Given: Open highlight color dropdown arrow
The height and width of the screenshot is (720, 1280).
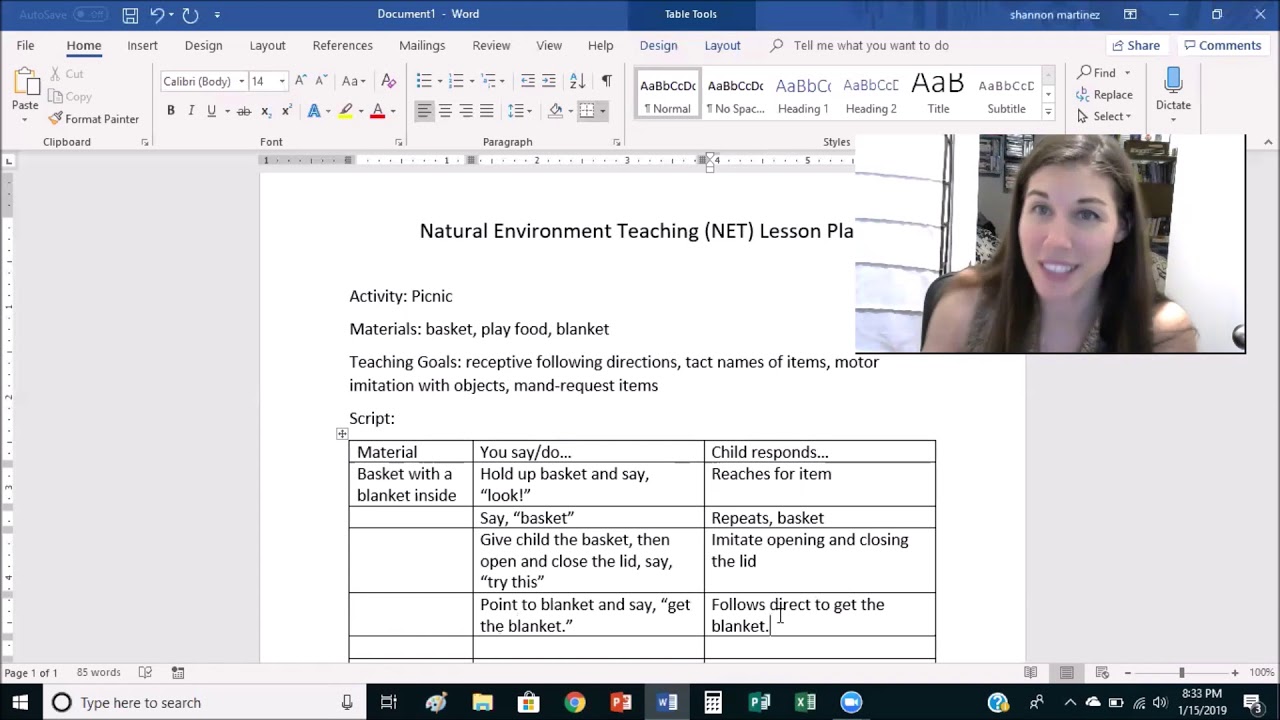Looking at the screenshot, I should click(361, 111).
